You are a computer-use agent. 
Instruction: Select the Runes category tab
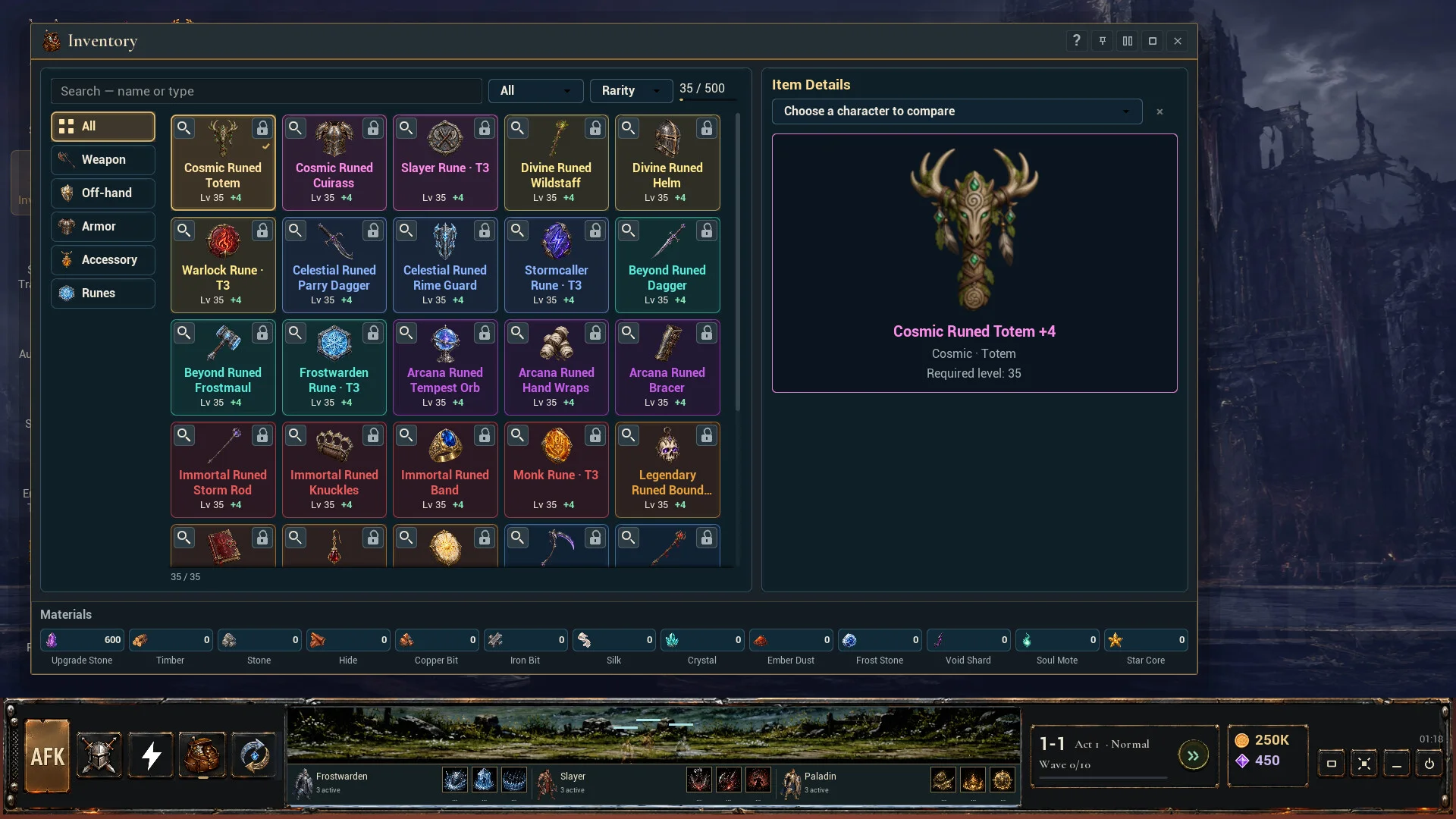pyautogui.click(x=103, y=293)
